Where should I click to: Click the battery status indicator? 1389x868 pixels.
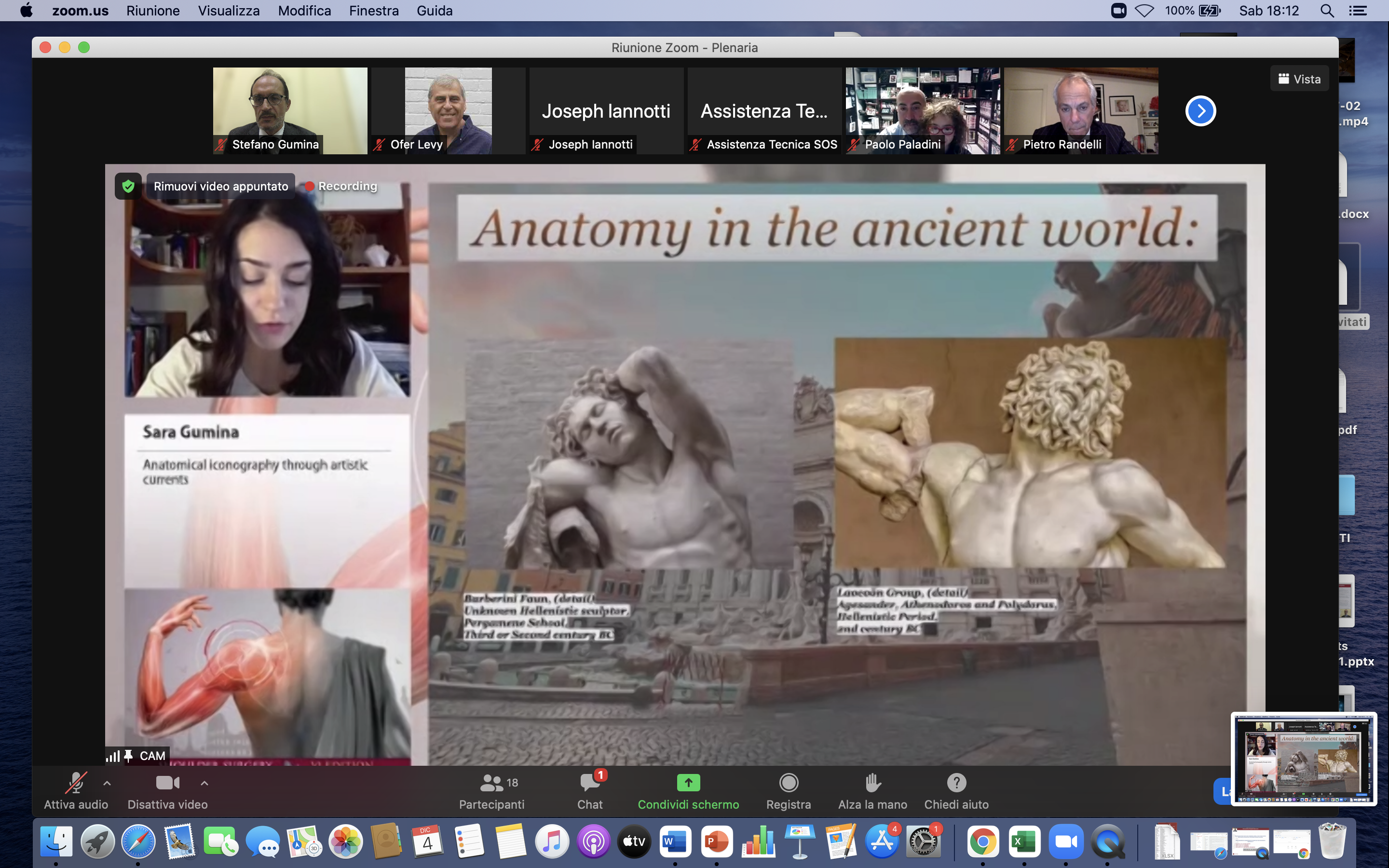(x=1193, y=10)
